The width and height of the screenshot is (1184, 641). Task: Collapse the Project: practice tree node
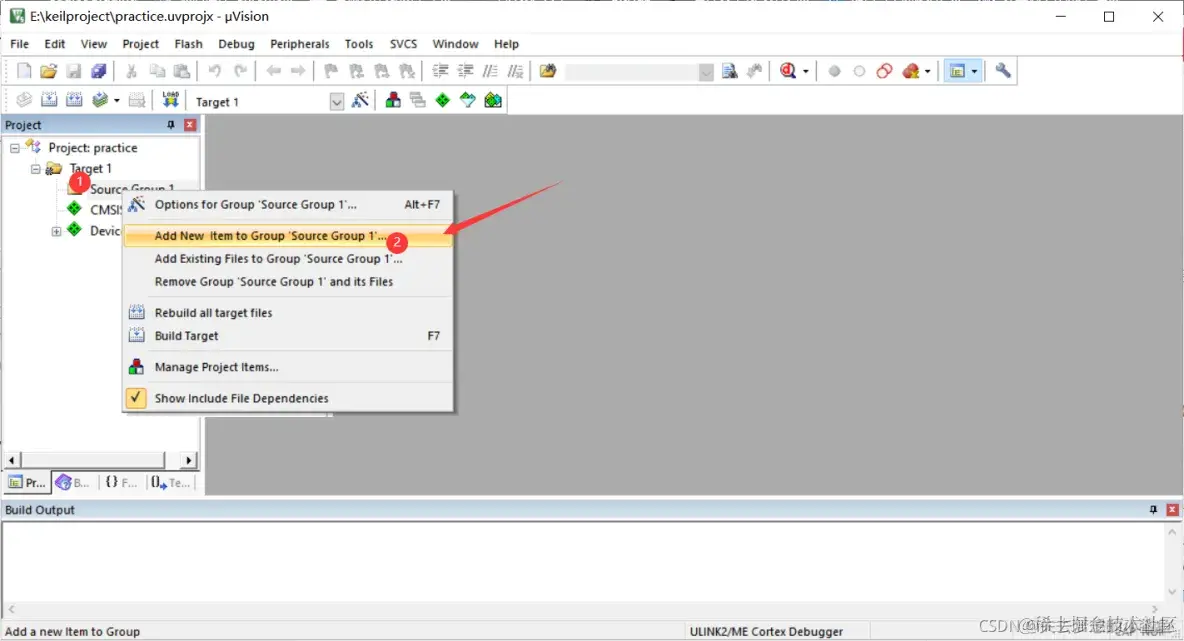tap(14, 148)
